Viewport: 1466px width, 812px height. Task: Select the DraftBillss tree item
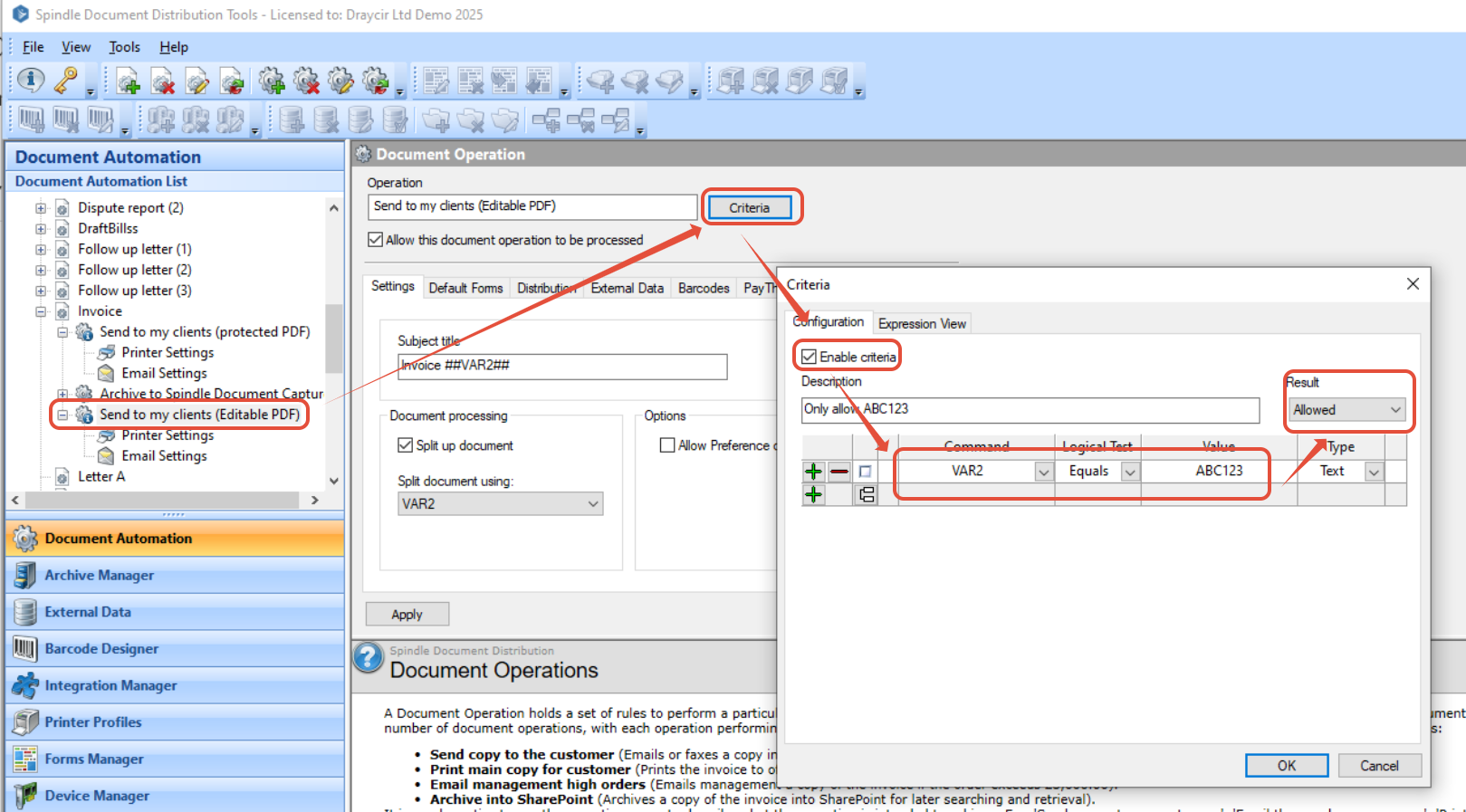click(x=108, y=228)
